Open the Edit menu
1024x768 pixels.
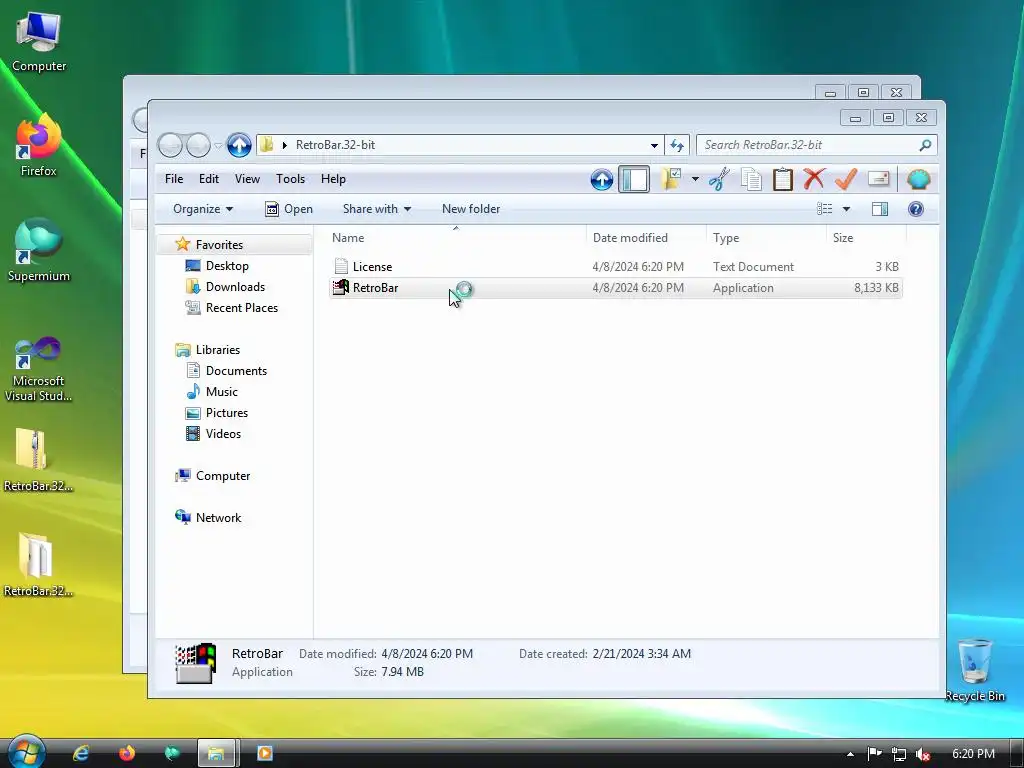pos(209,179)
